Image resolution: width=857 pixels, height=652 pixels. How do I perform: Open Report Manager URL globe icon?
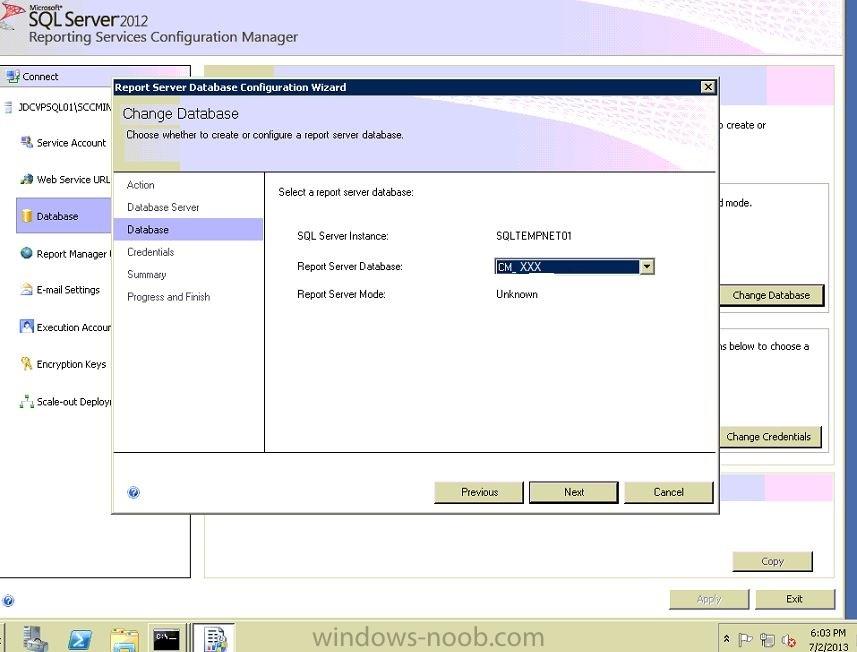(26, 253)
